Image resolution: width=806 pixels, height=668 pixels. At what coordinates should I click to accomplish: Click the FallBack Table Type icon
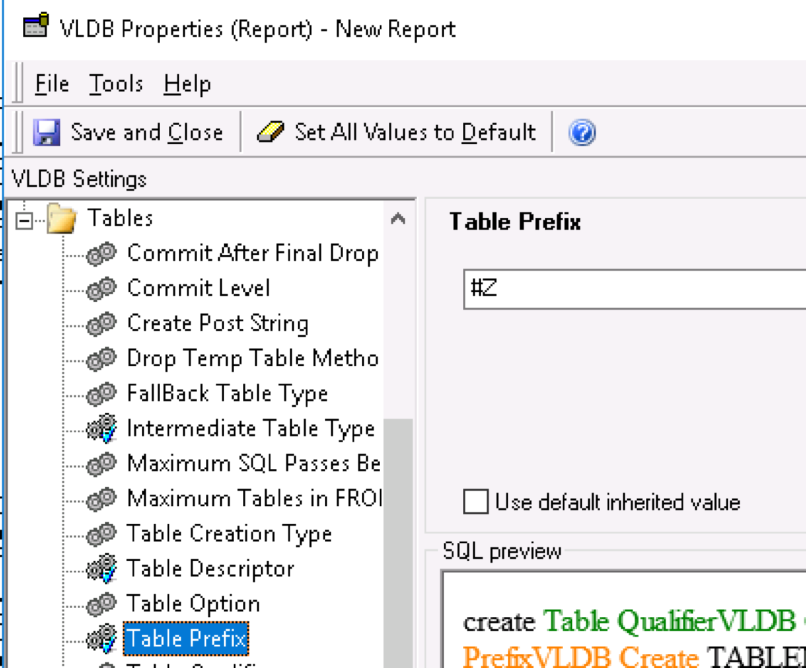pyautogui.click(x=102, y=393)
